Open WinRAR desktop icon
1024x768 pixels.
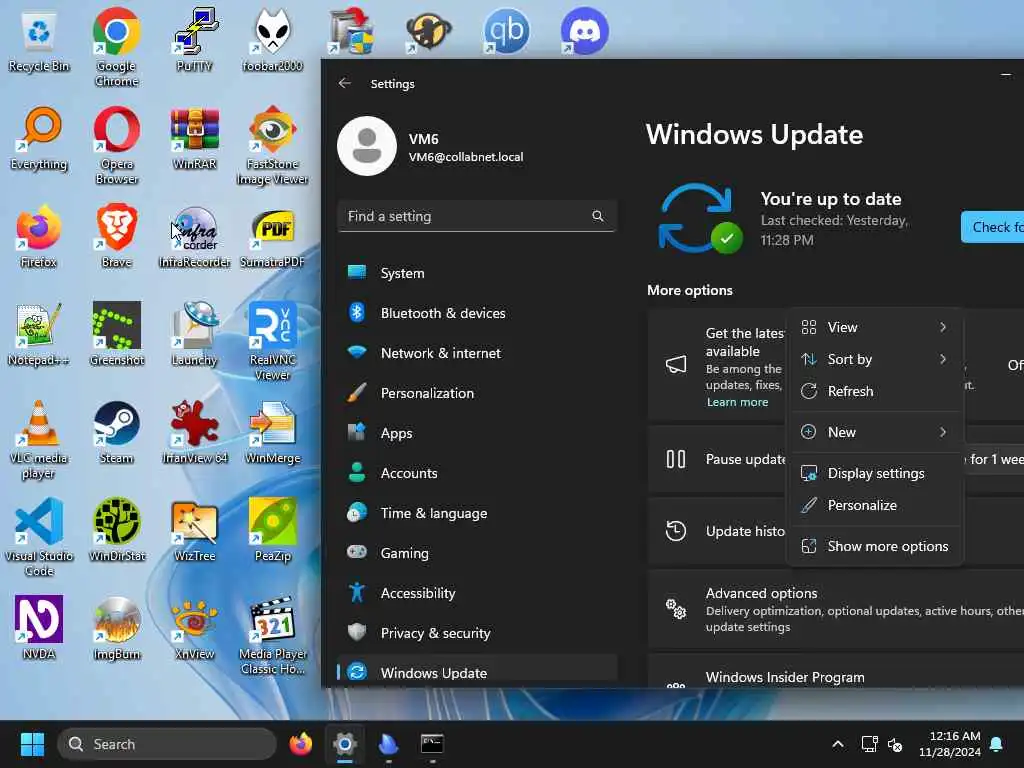194,138
